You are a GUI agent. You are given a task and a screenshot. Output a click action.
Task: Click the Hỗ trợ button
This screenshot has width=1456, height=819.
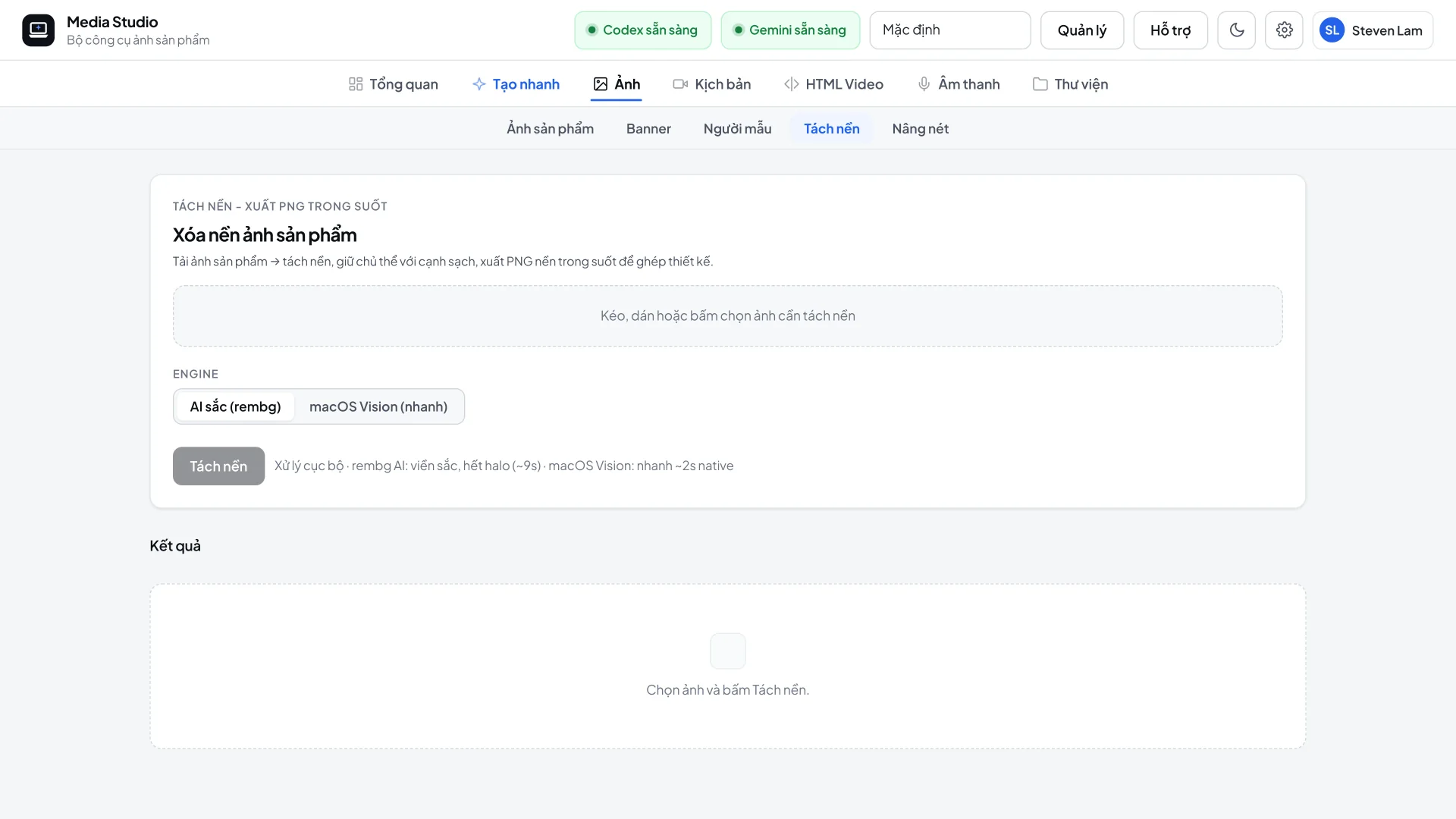(1171, 30)
